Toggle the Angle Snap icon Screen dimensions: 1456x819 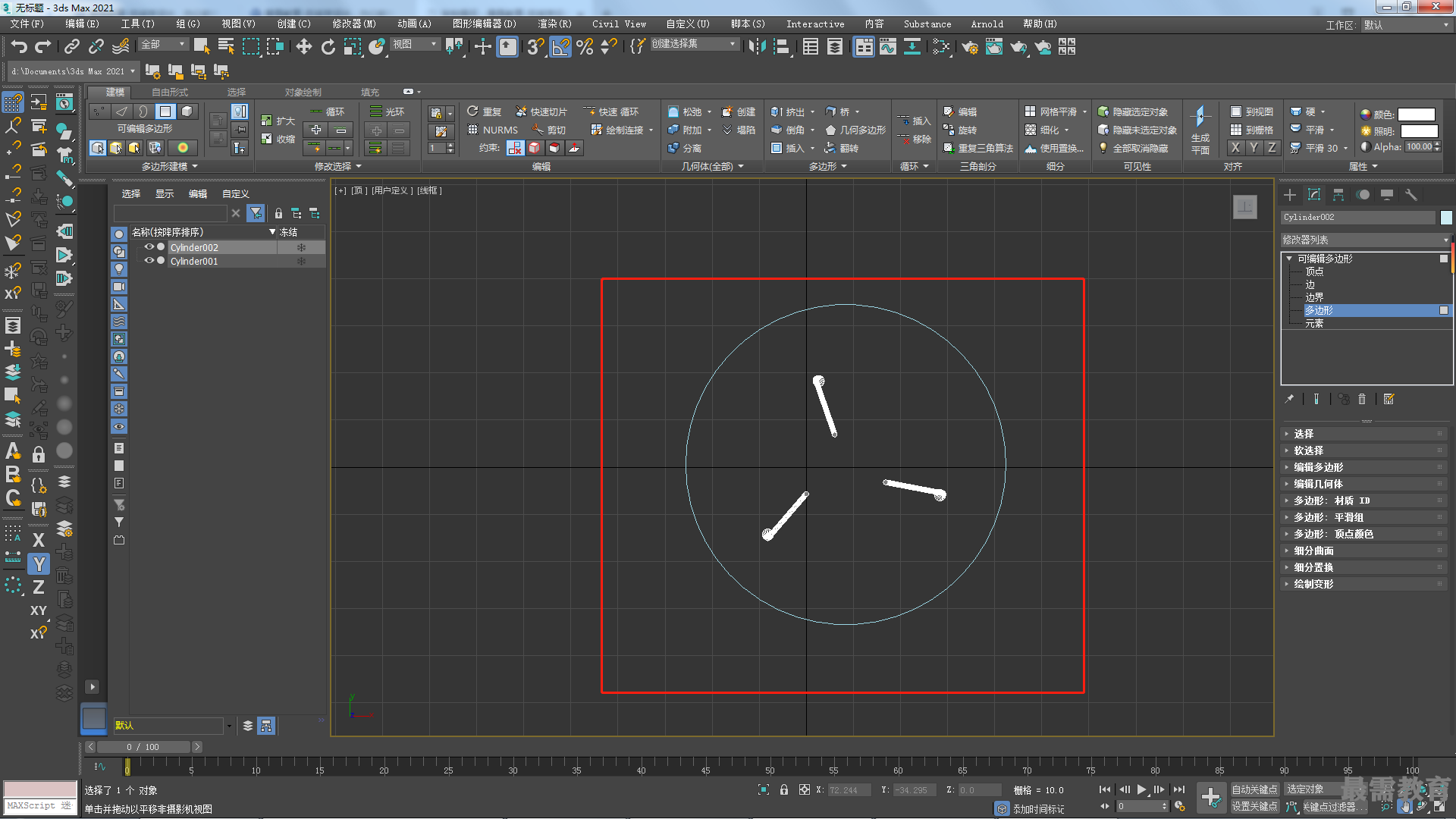(x=560, y=47)
